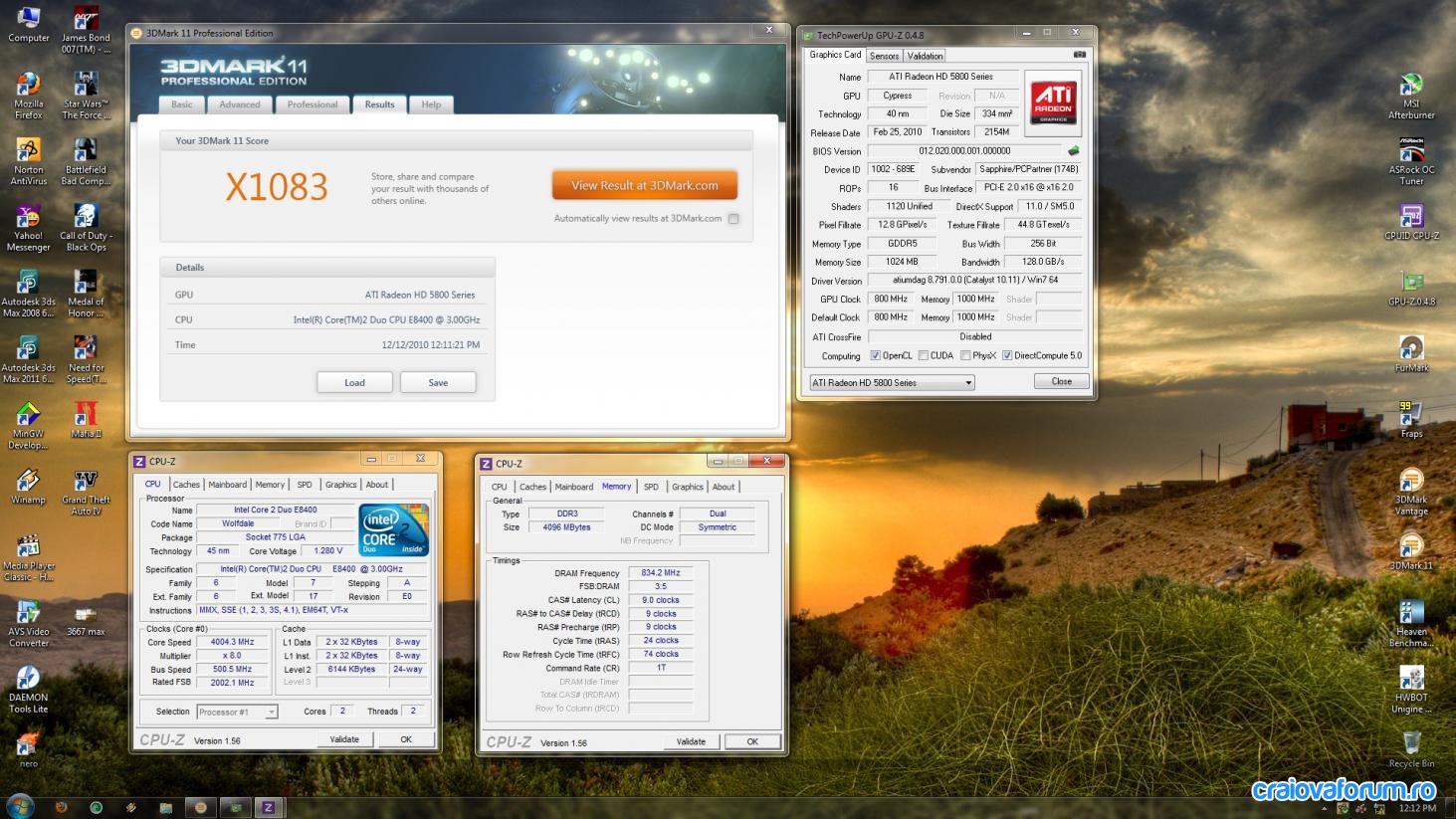Click Validate in left CPU-Z window
Viewport: 1456px width, 819px height.
point(344,739)
